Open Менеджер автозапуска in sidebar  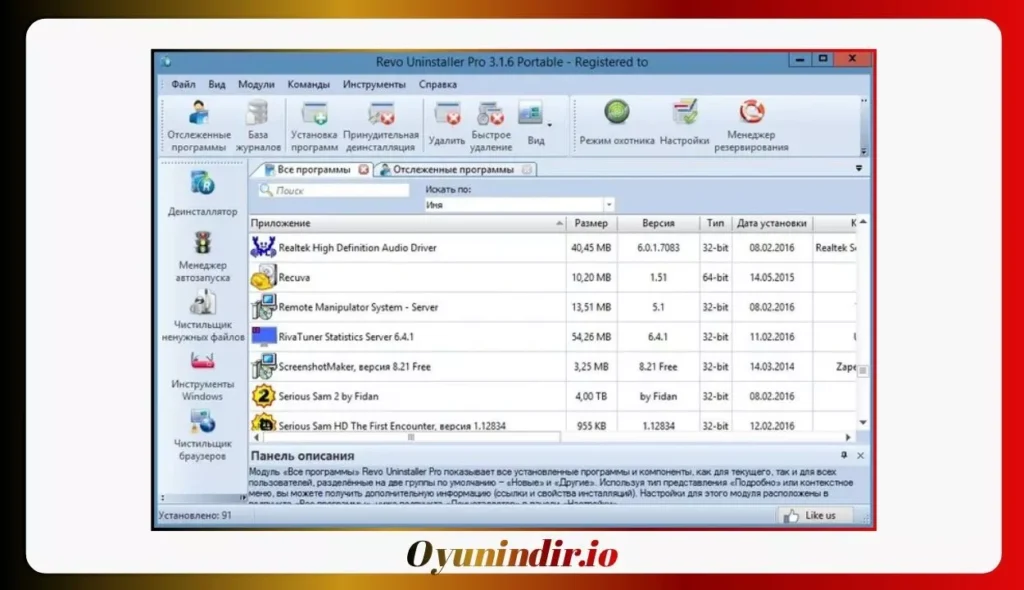[x=202, y=257]
